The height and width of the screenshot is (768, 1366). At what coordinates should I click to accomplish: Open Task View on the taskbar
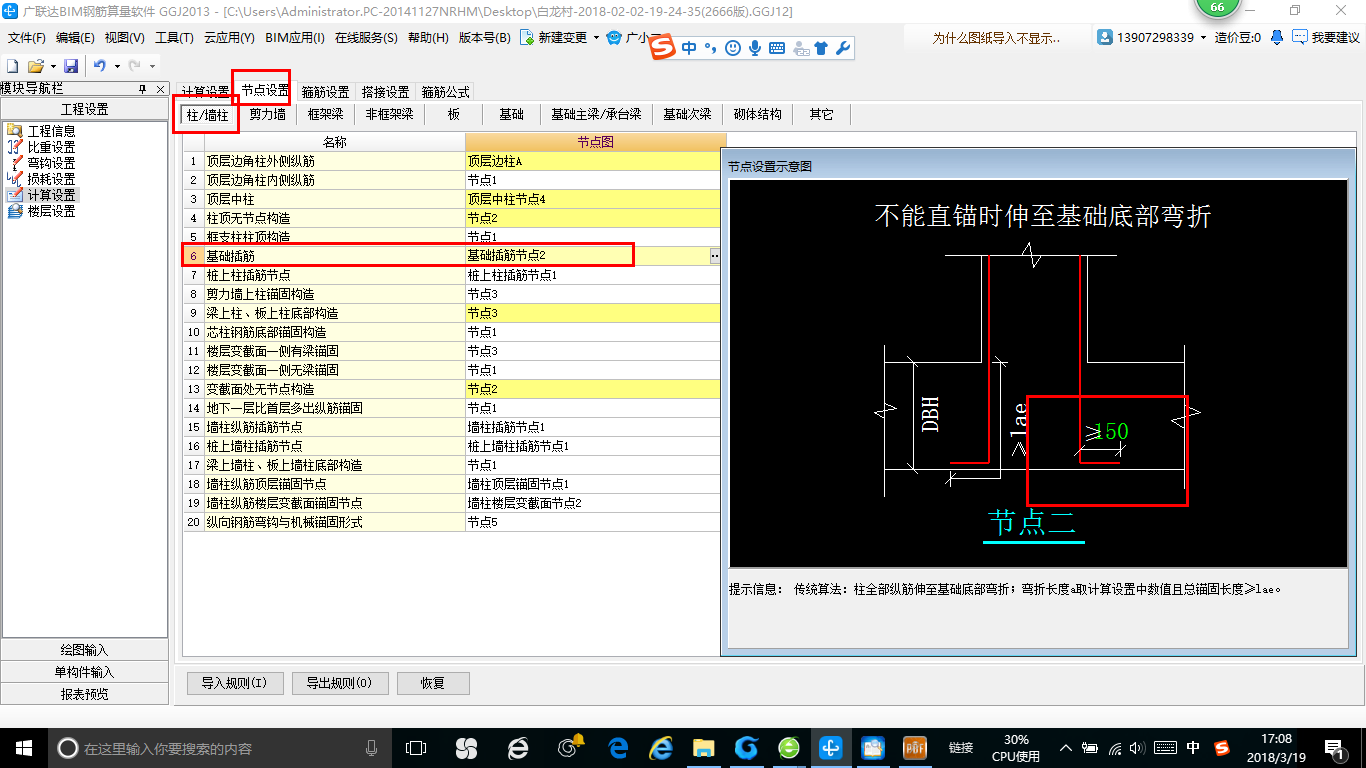pos(416,748)
